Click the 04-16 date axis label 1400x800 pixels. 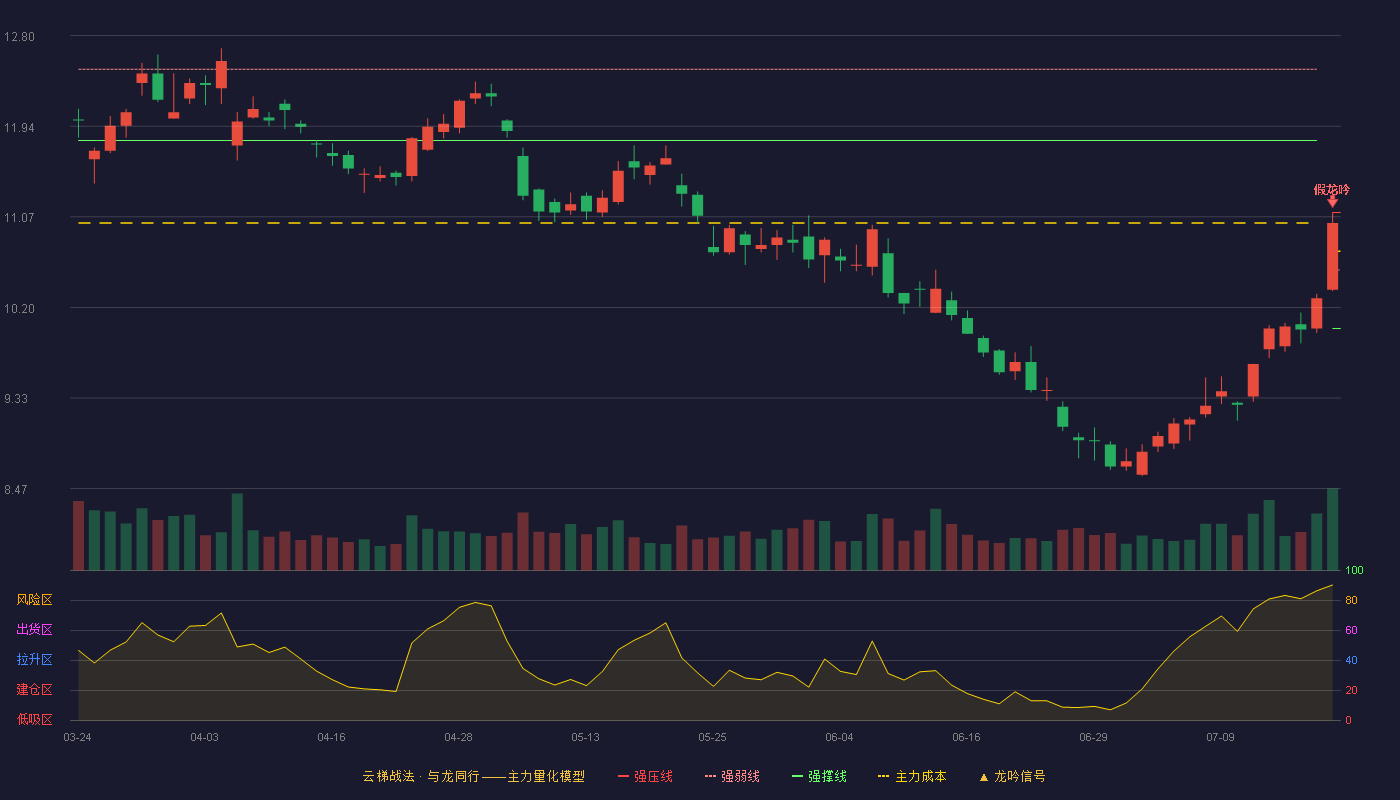[x=331, y=737]
